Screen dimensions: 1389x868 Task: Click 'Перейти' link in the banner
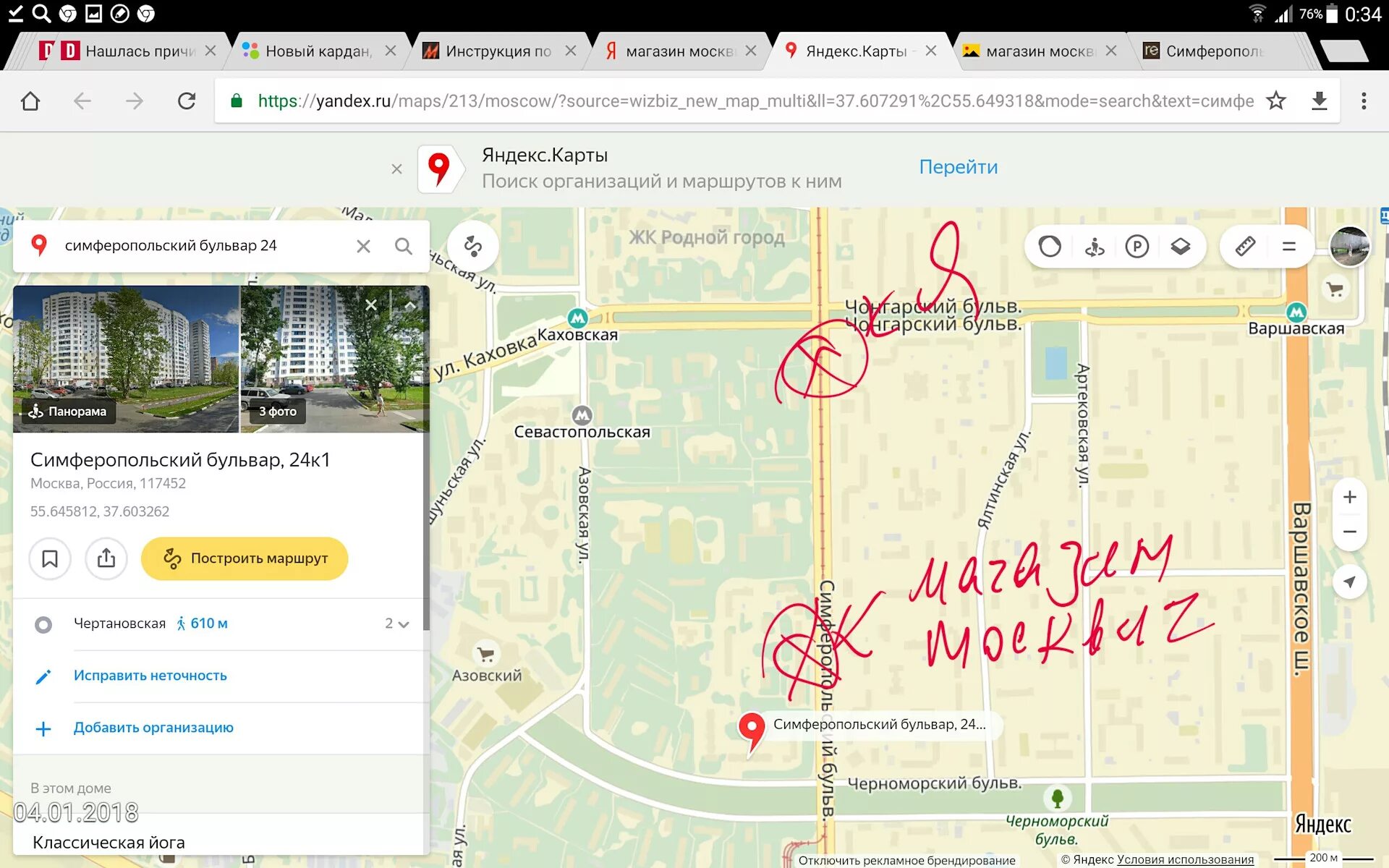(x=958, y=167)
